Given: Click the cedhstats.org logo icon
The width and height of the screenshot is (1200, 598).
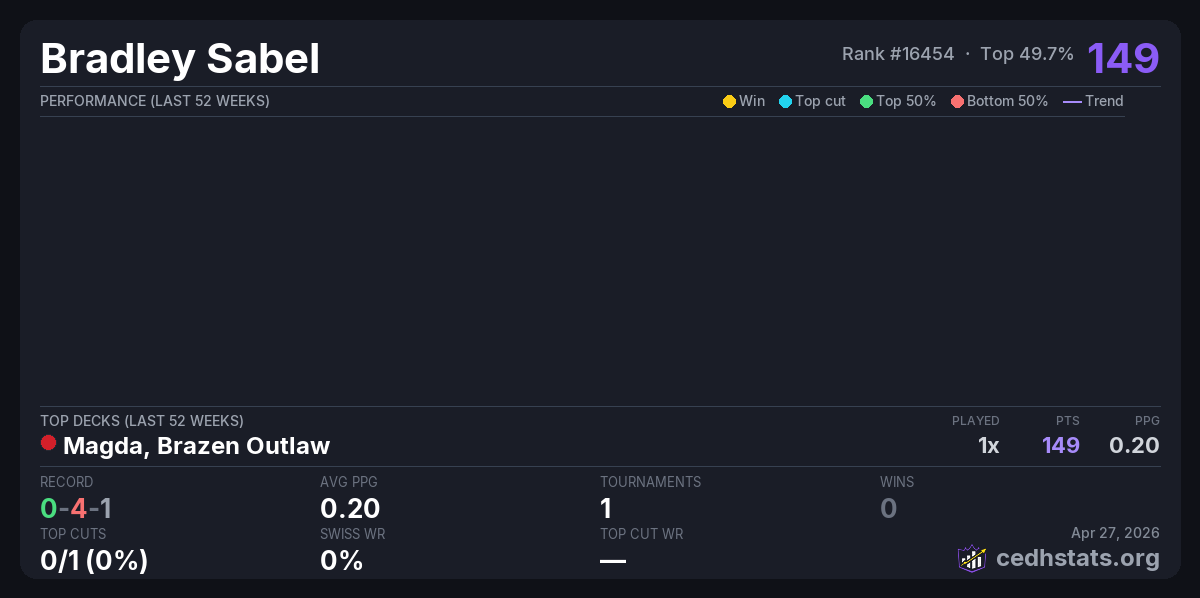Looking at the screenshot, I should tap(971, 558).
